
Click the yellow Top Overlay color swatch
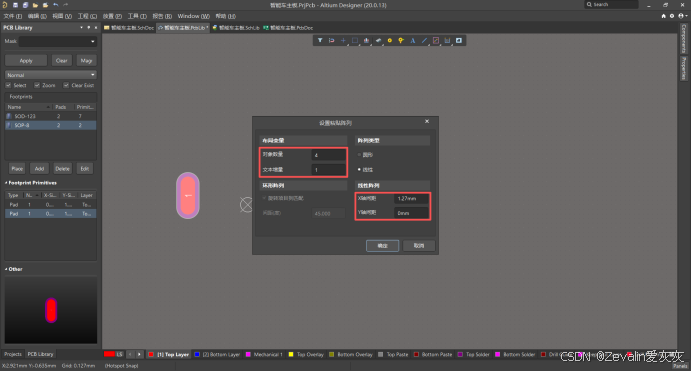[291, 354]
